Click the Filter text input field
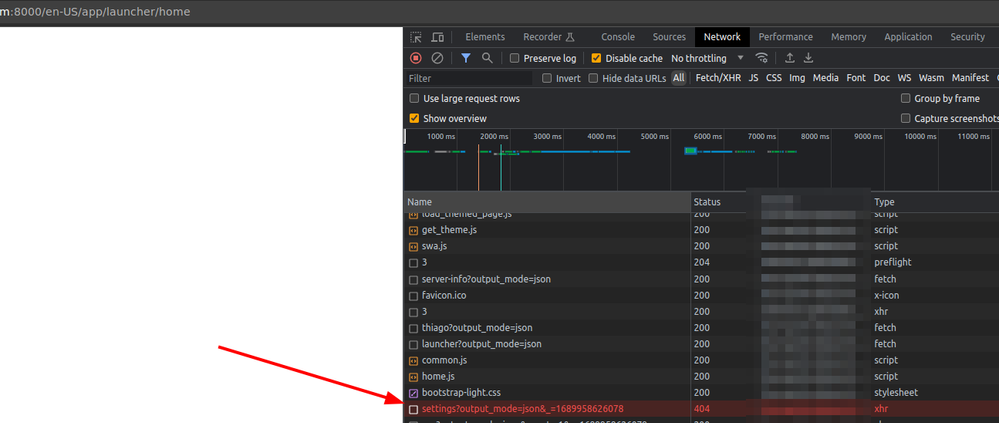 469,78
